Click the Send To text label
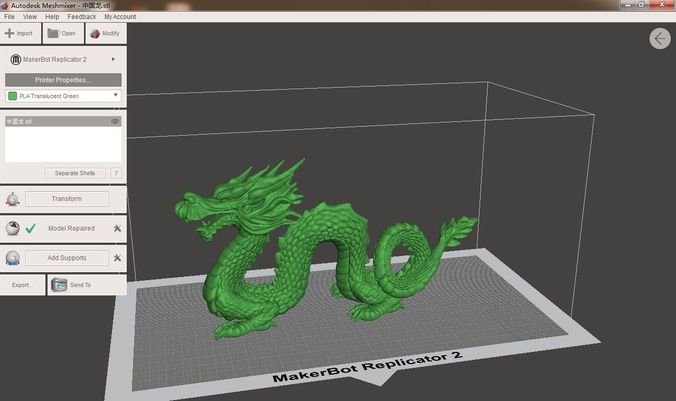Screen dimensions: 676x401 pos(80,285)
